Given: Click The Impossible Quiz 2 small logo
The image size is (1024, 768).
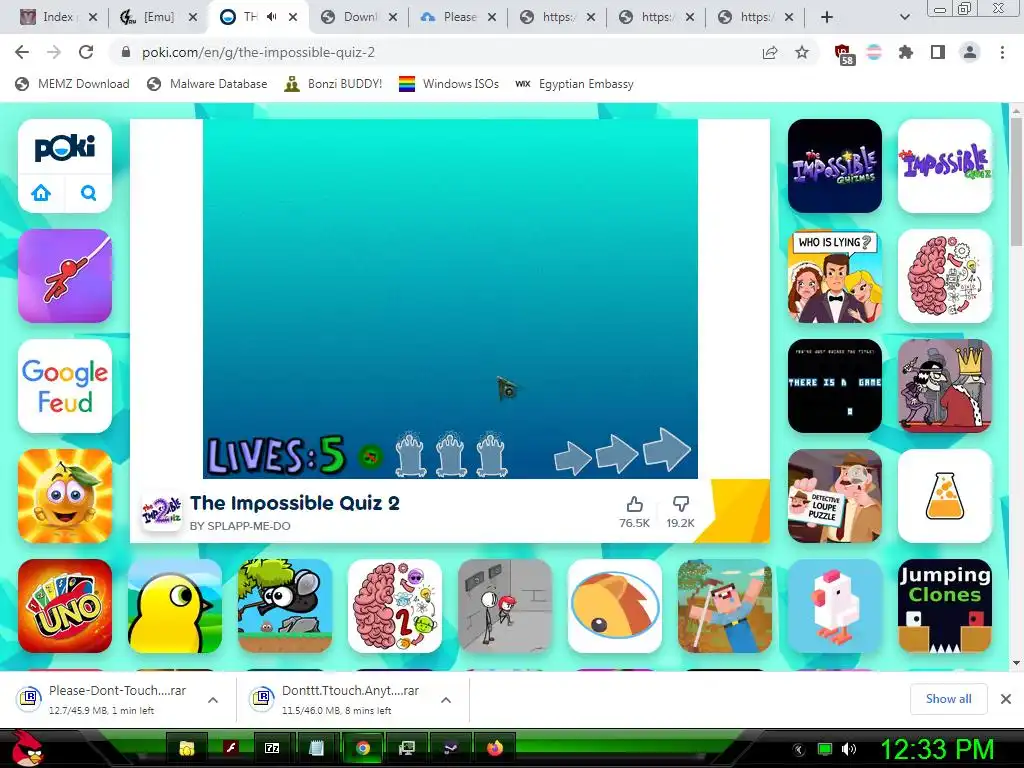Looking at the screenshot, I should 161,511.
